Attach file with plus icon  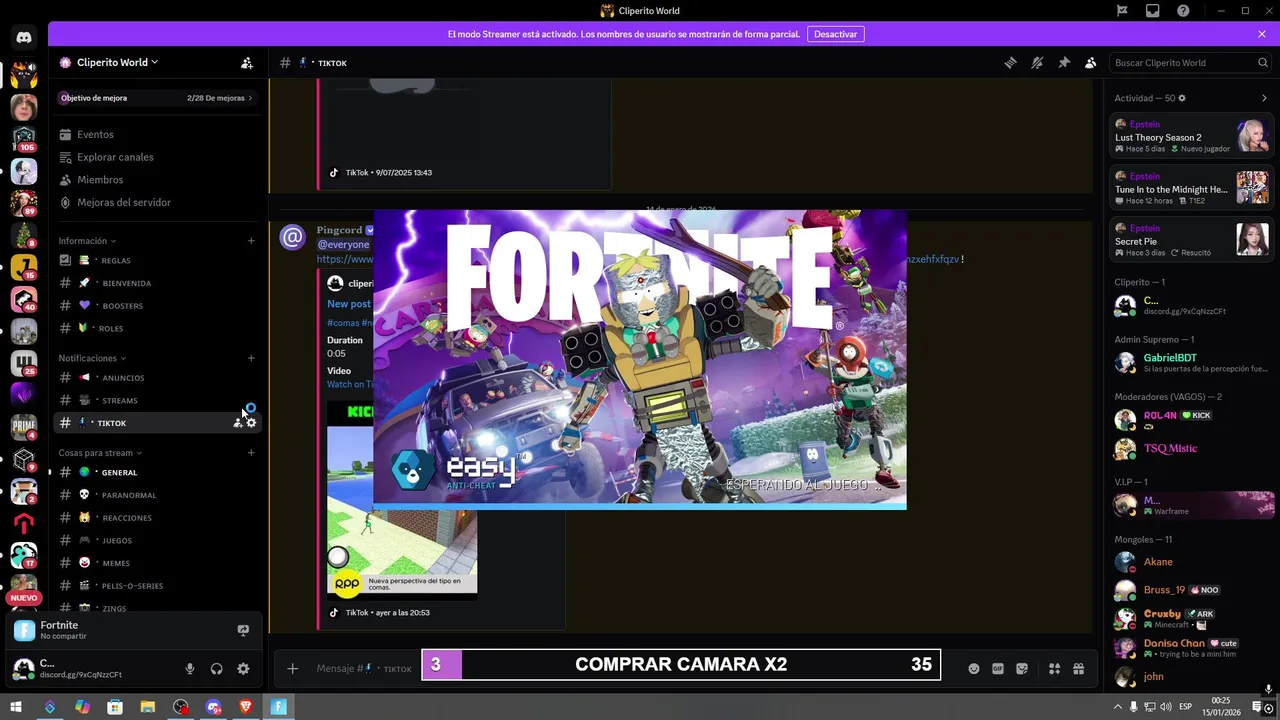(x=292, y=668)
